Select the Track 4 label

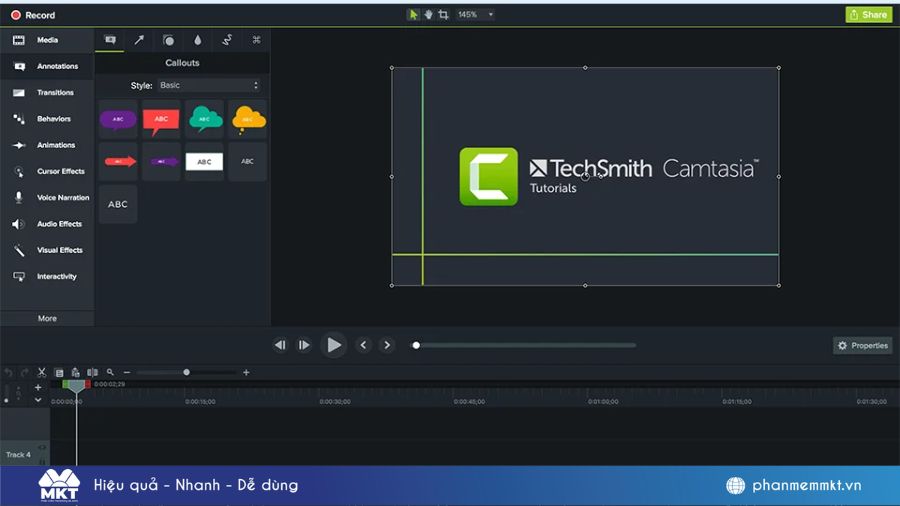click(18, 455)
